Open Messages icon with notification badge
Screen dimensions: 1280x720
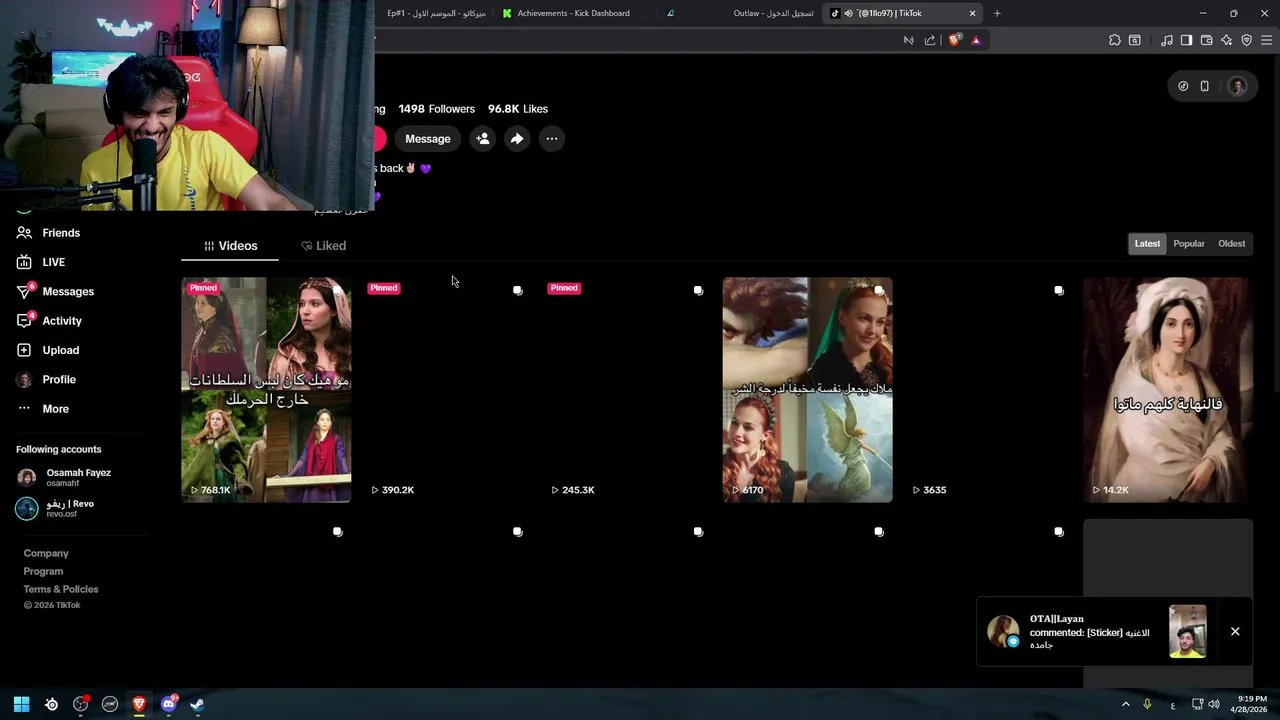[25, 291]
